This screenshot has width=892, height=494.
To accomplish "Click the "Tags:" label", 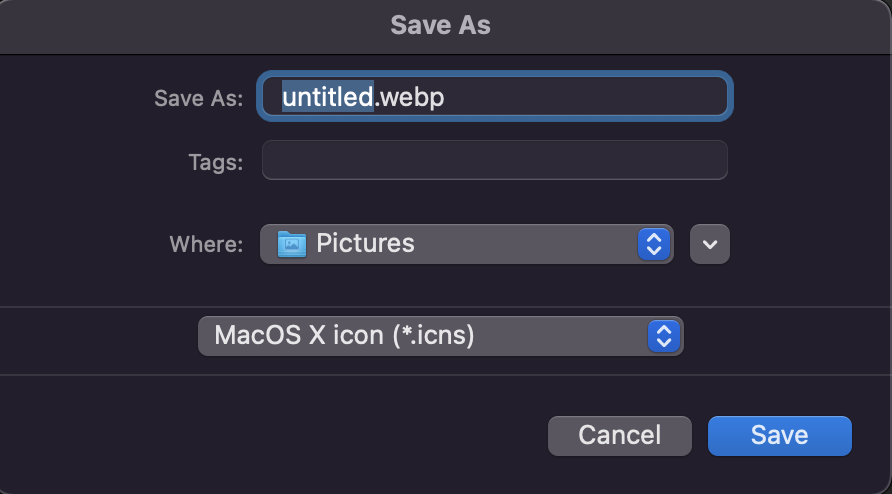I will (216, 163).
